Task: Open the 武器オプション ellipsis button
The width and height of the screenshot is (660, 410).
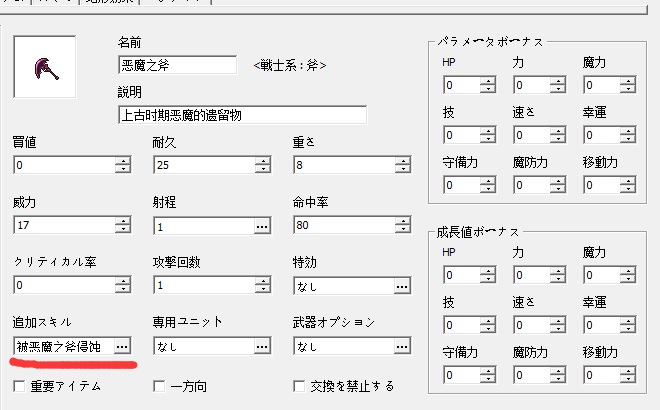Action: tap(401, 346)
